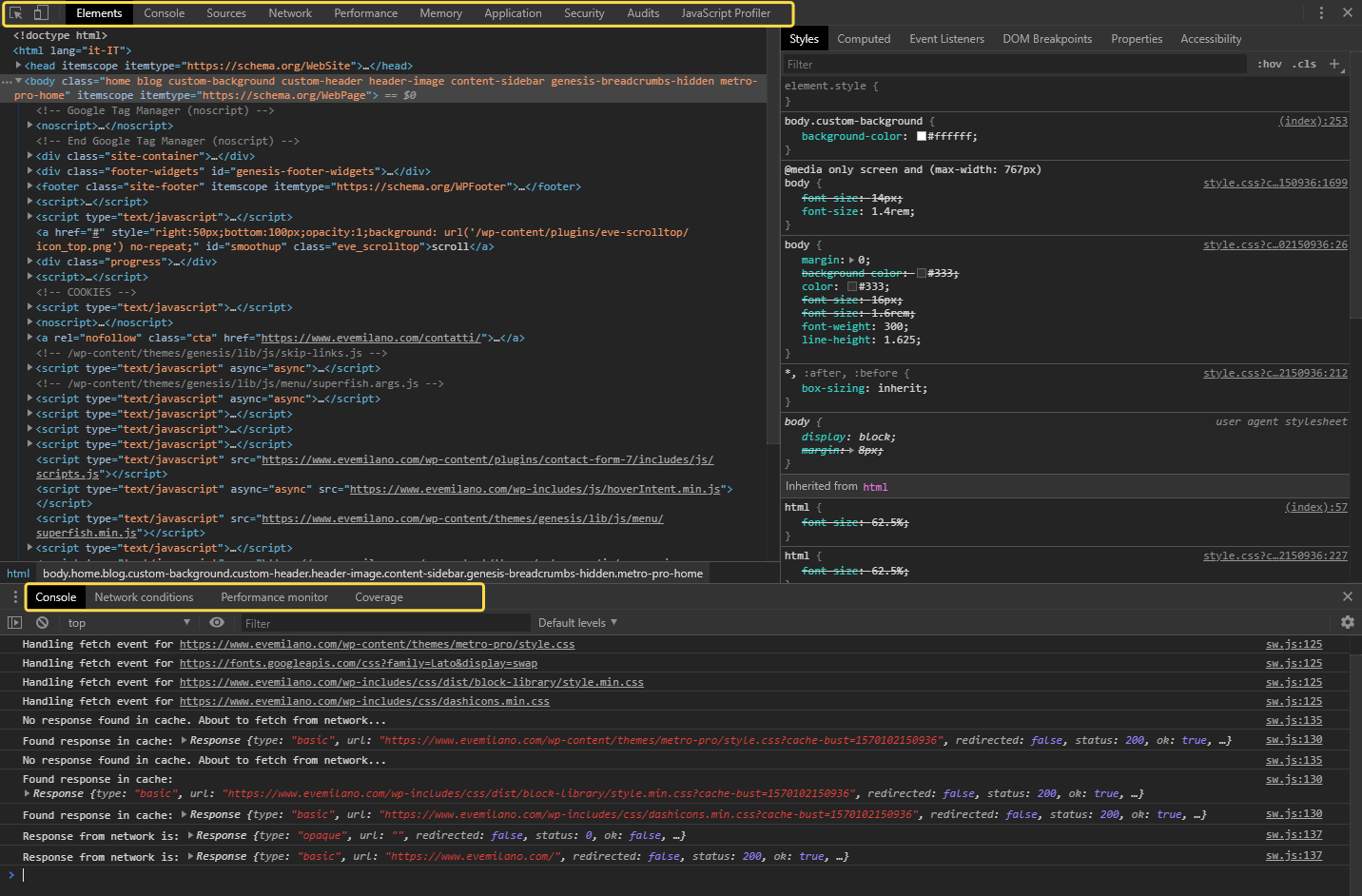Collapse the body element node

pos(18,81)
